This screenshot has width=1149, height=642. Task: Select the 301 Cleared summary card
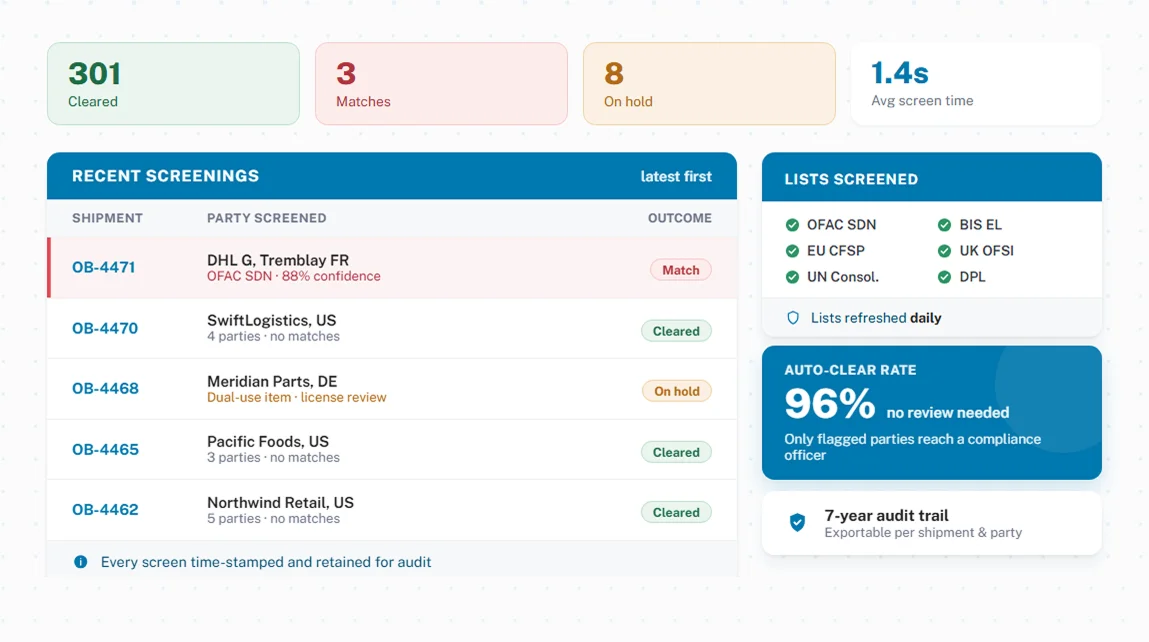(x=174, y=84)
